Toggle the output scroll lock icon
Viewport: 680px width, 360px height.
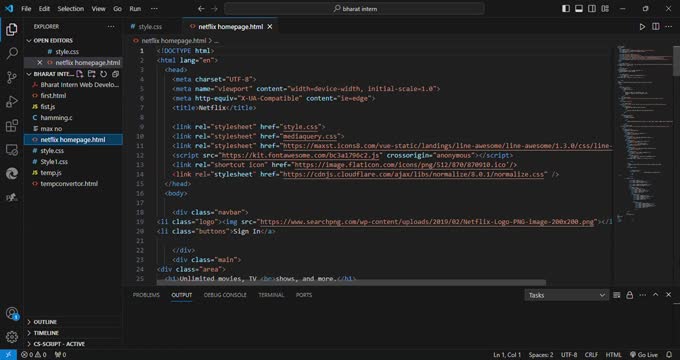coord(630,295)
